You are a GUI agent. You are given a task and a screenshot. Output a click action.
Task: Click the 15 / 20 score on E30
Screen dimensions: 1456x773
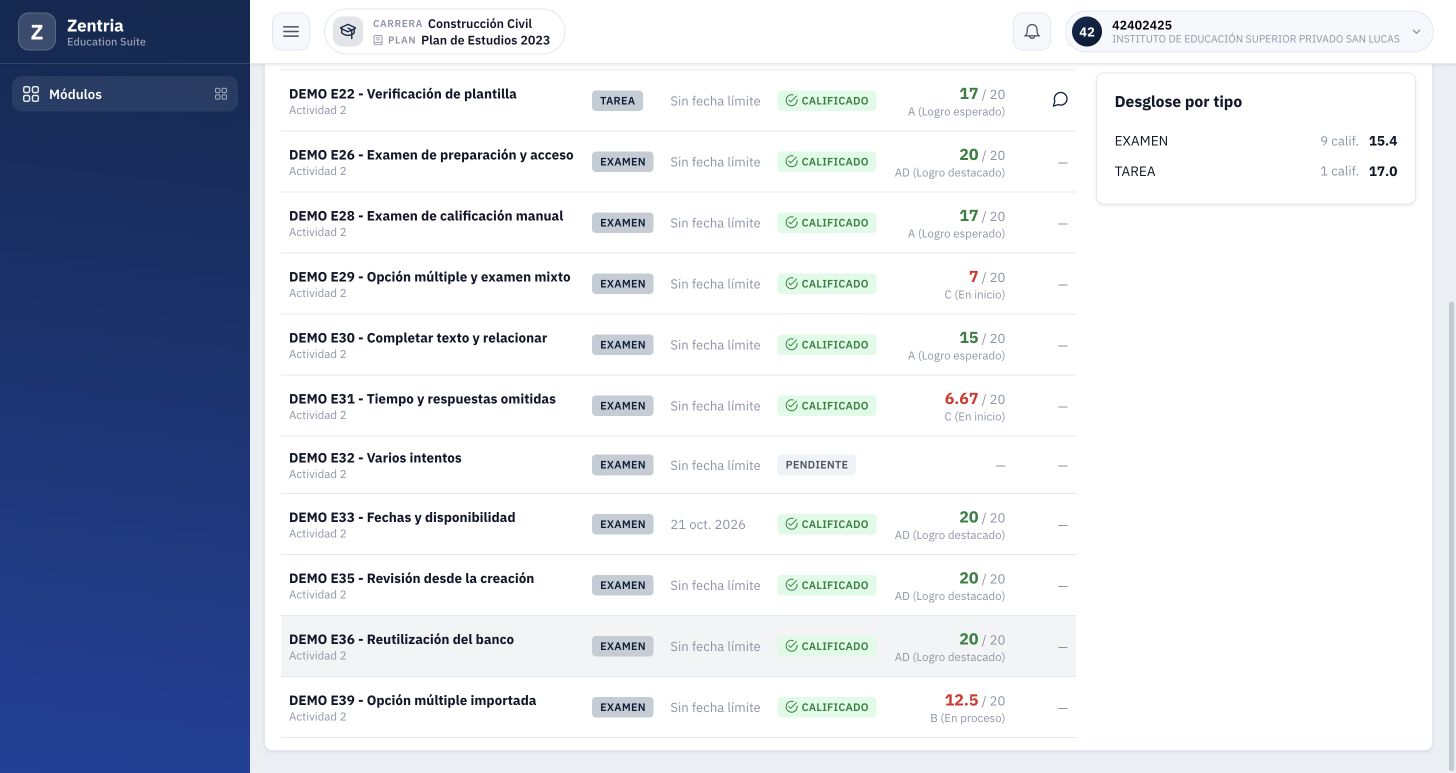(x=982, y=338)
